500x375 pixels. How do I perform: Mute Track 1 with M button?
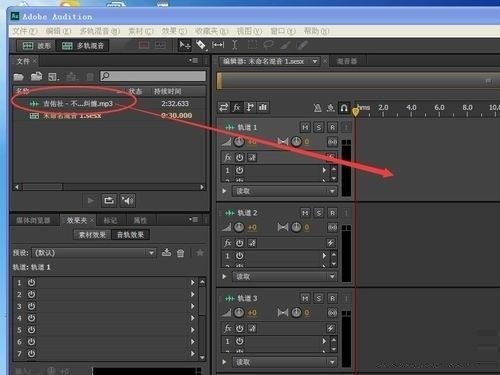pos(305,127)
